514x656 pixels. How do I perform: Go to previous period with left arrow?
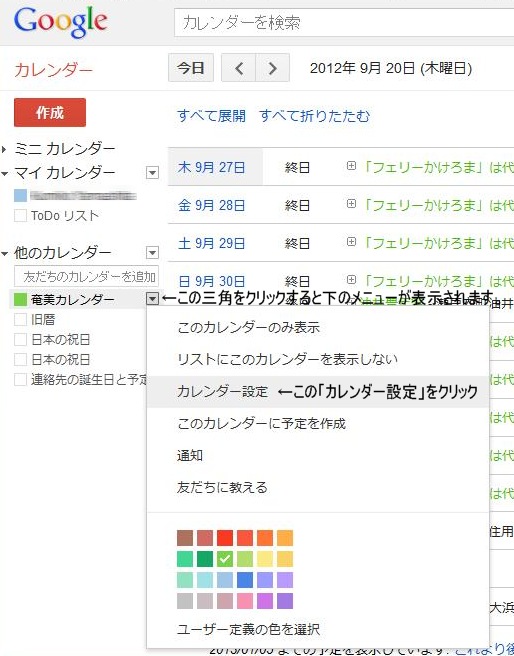pos(238,68)
